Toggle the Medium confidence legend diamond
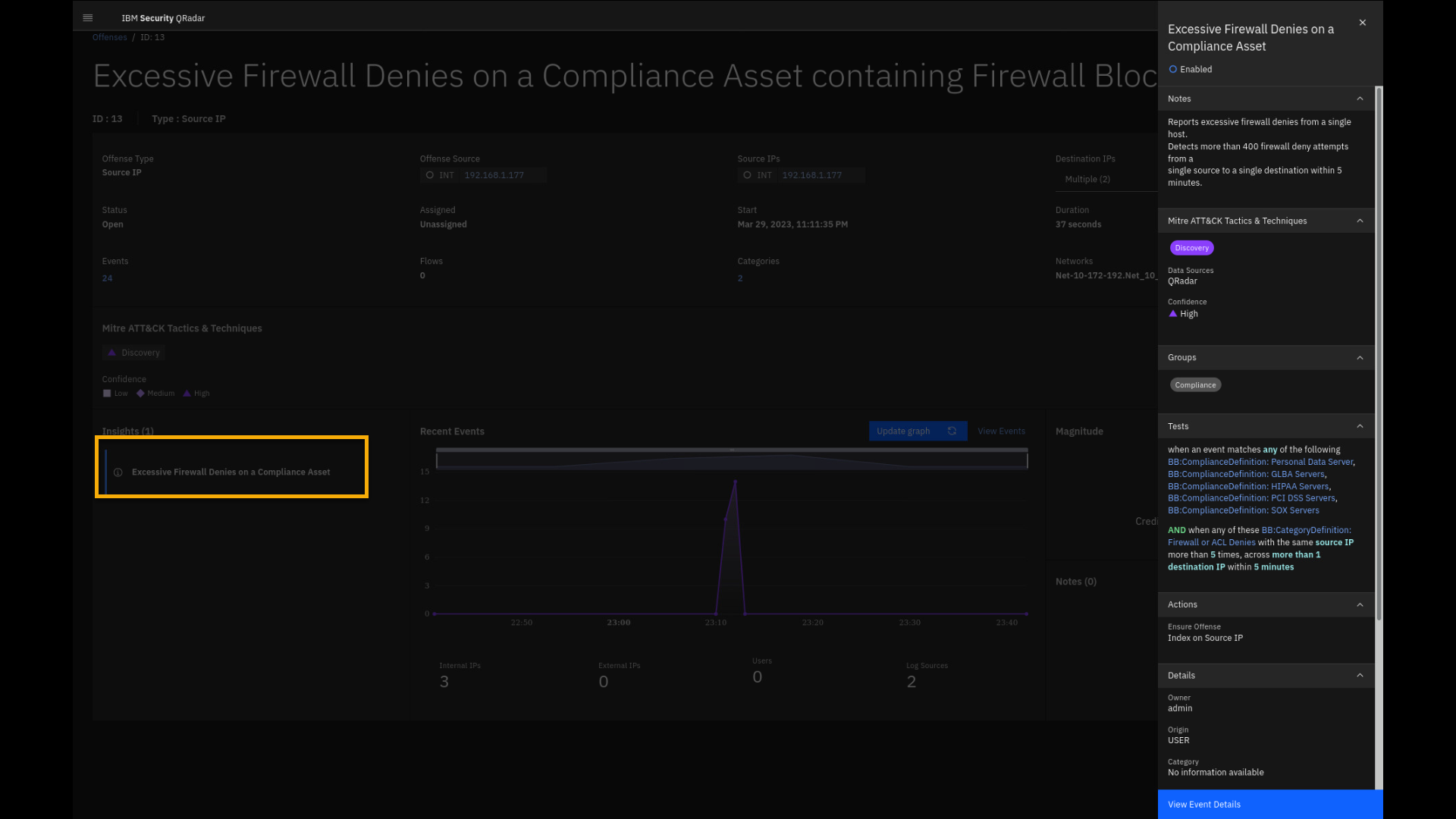 pos(140,393)
